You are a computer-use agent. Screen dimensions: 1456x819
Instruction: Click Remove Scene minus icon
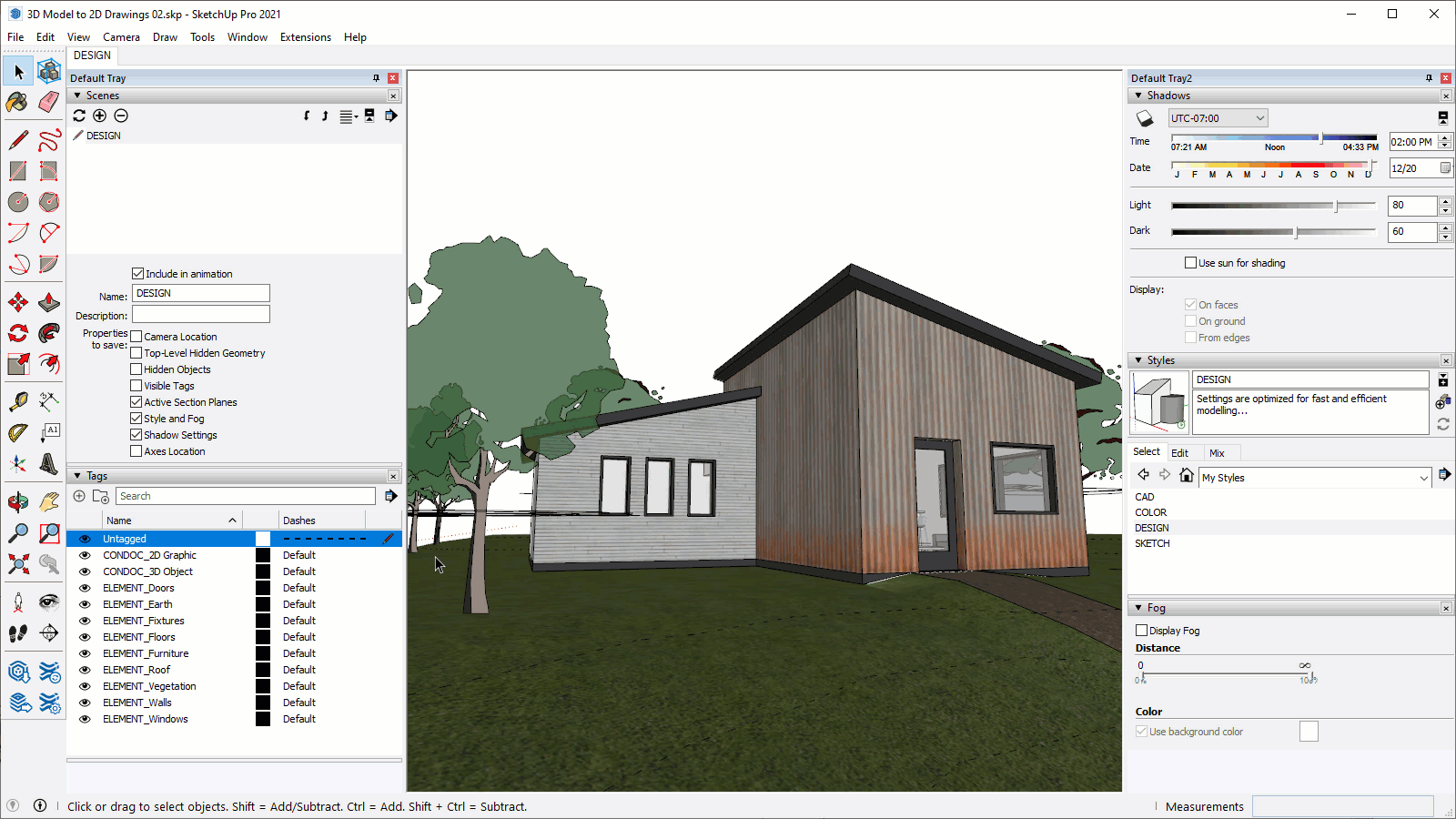click(x=121, y=116)
